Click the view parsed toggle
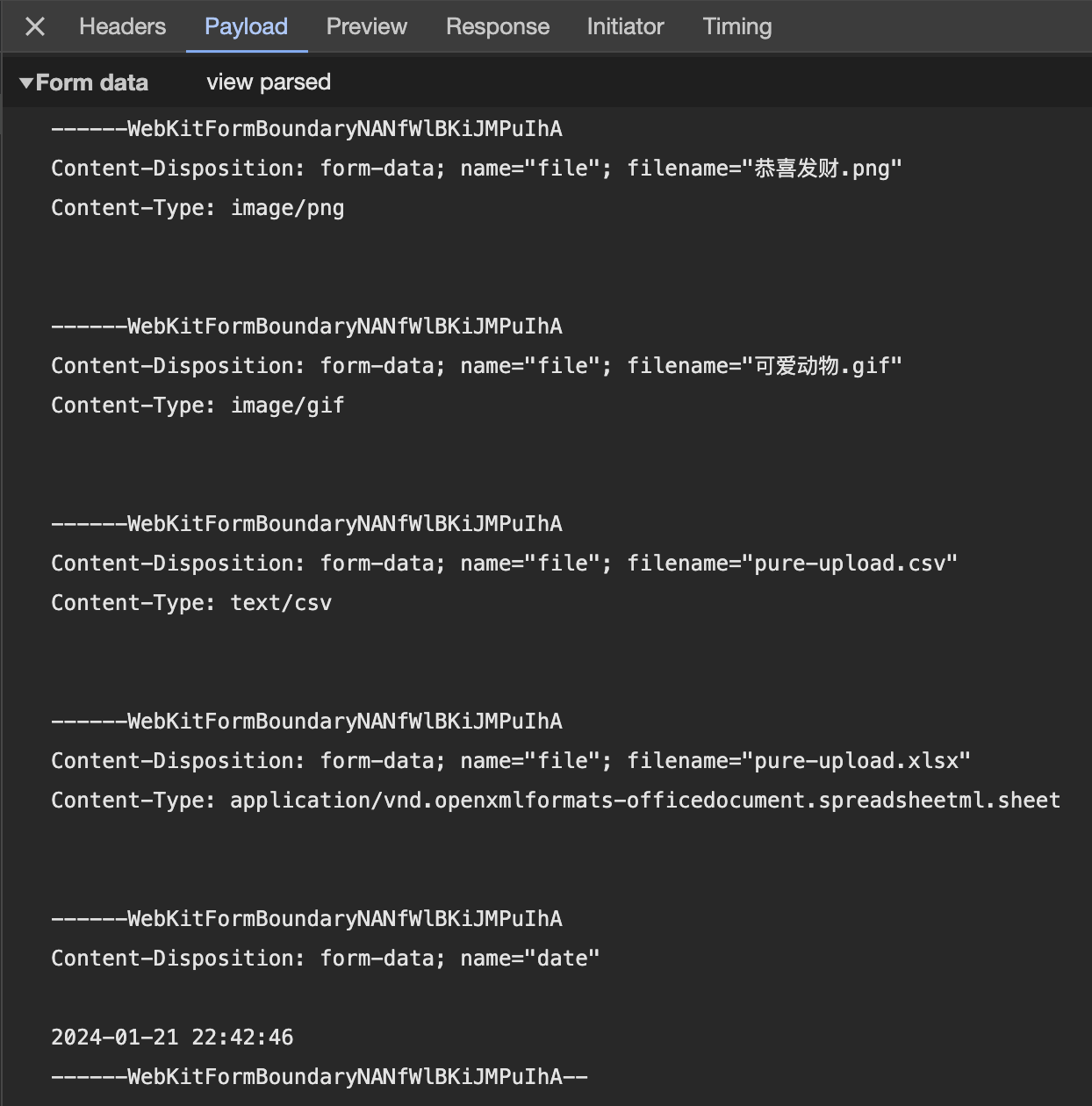 269,83
